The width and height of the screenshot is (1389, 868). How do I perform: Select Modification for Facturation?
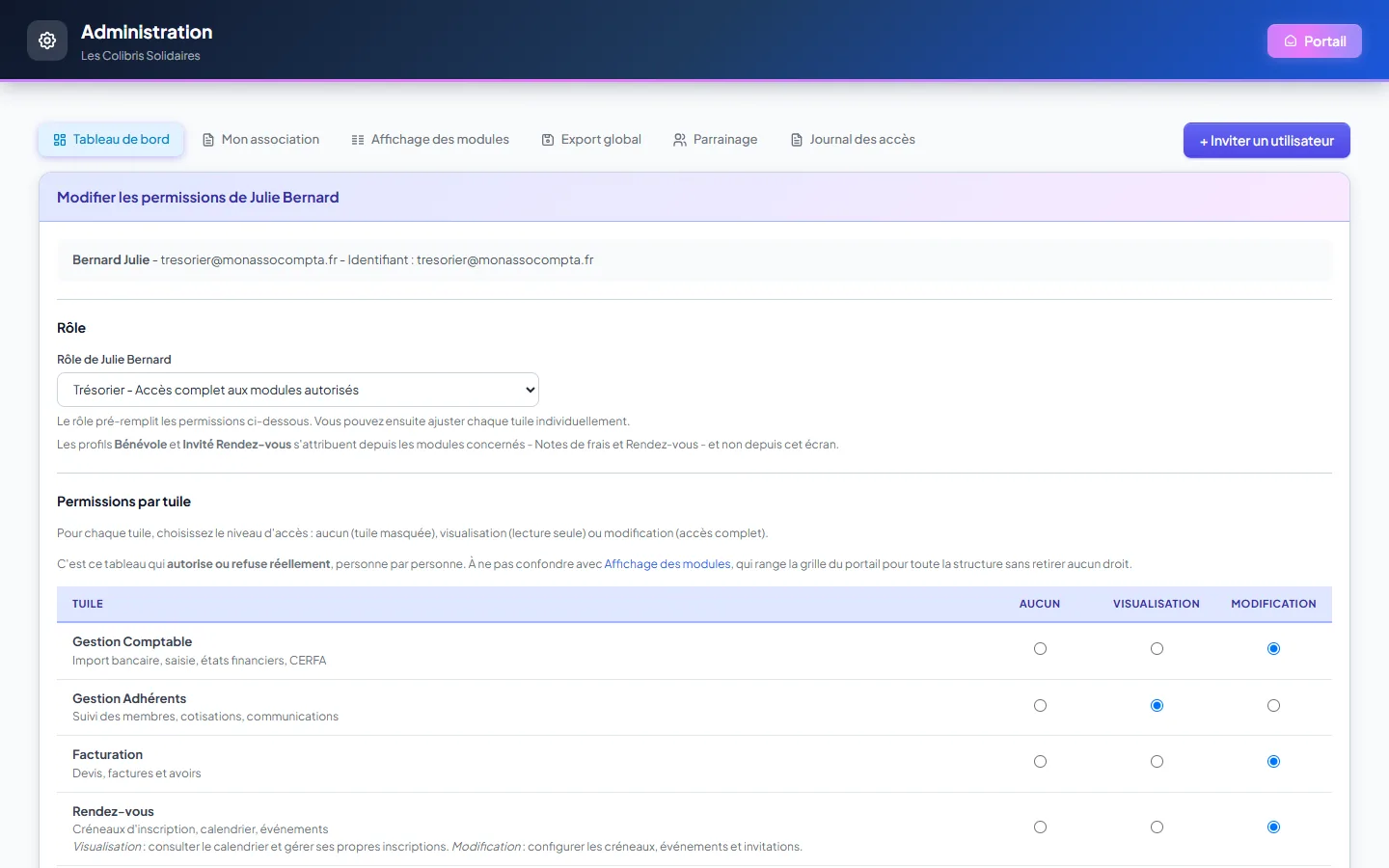(1273, 762)
